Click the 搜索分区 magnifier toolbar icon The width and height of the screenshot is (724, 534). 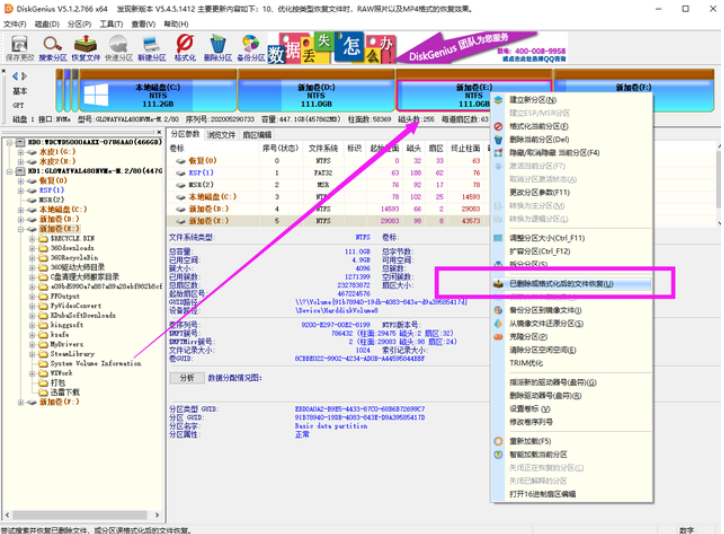[52, 46]
